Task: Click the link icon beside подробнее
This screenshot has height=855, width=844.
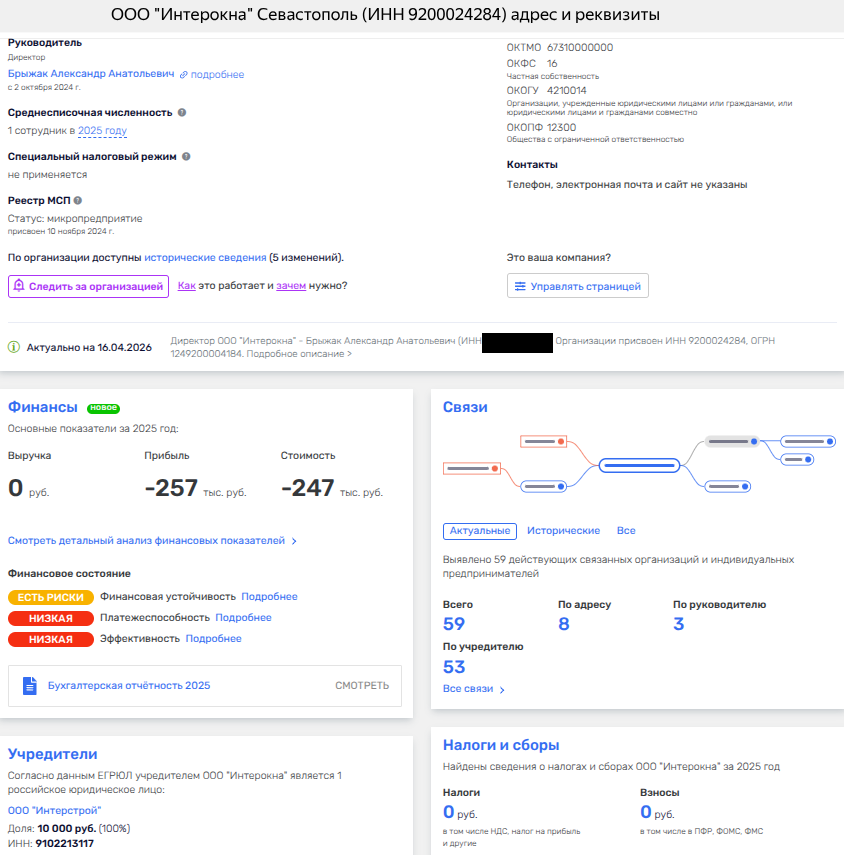Action: point(184,75)
